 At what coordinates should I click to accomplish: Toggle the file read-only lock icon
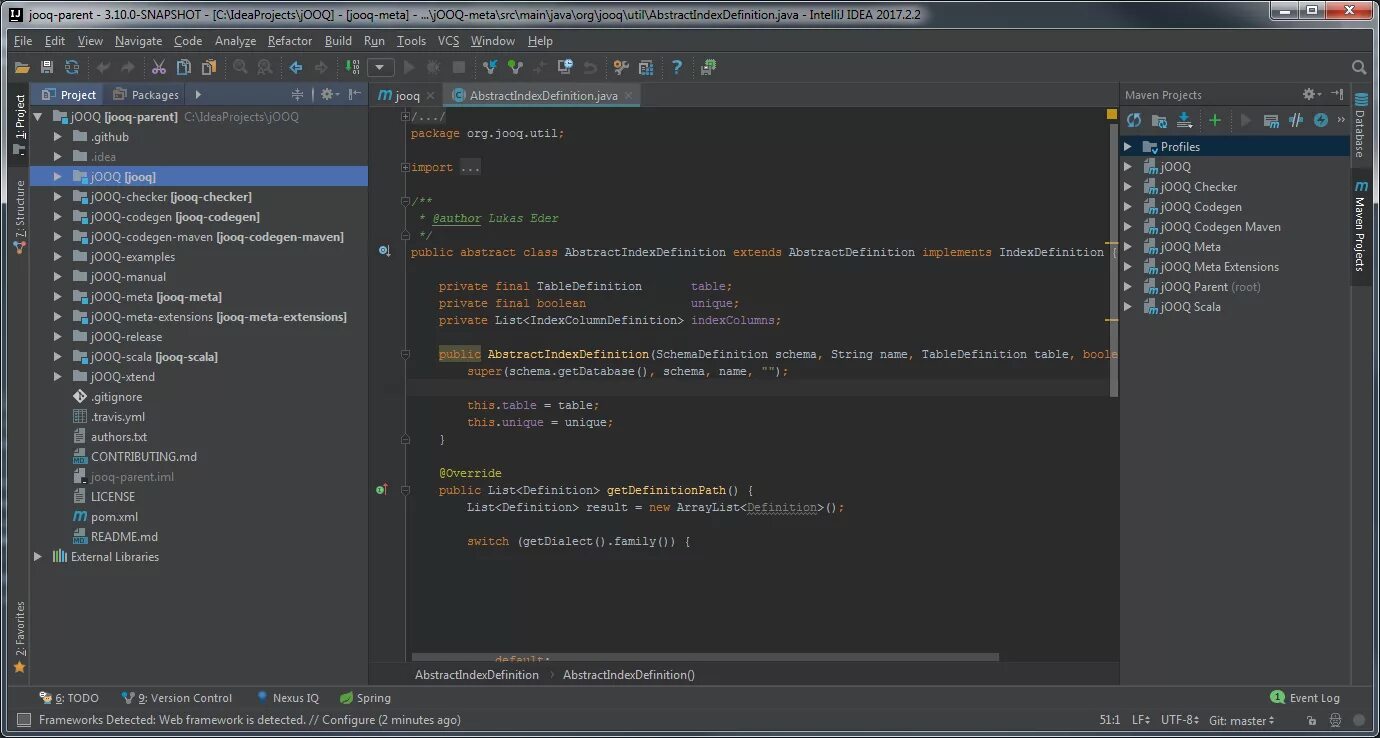pyautogui.click(x=1311, y=720)
